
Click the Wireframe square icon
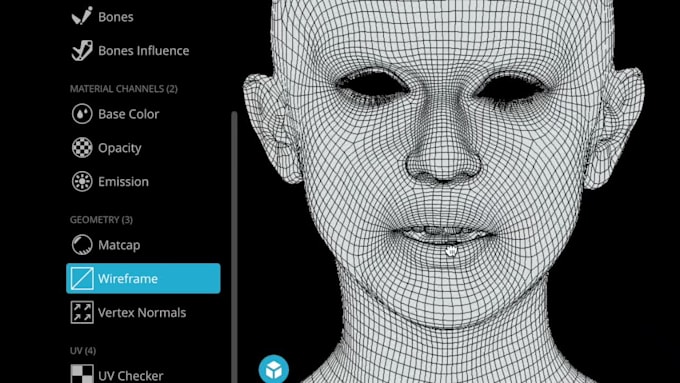82,278
